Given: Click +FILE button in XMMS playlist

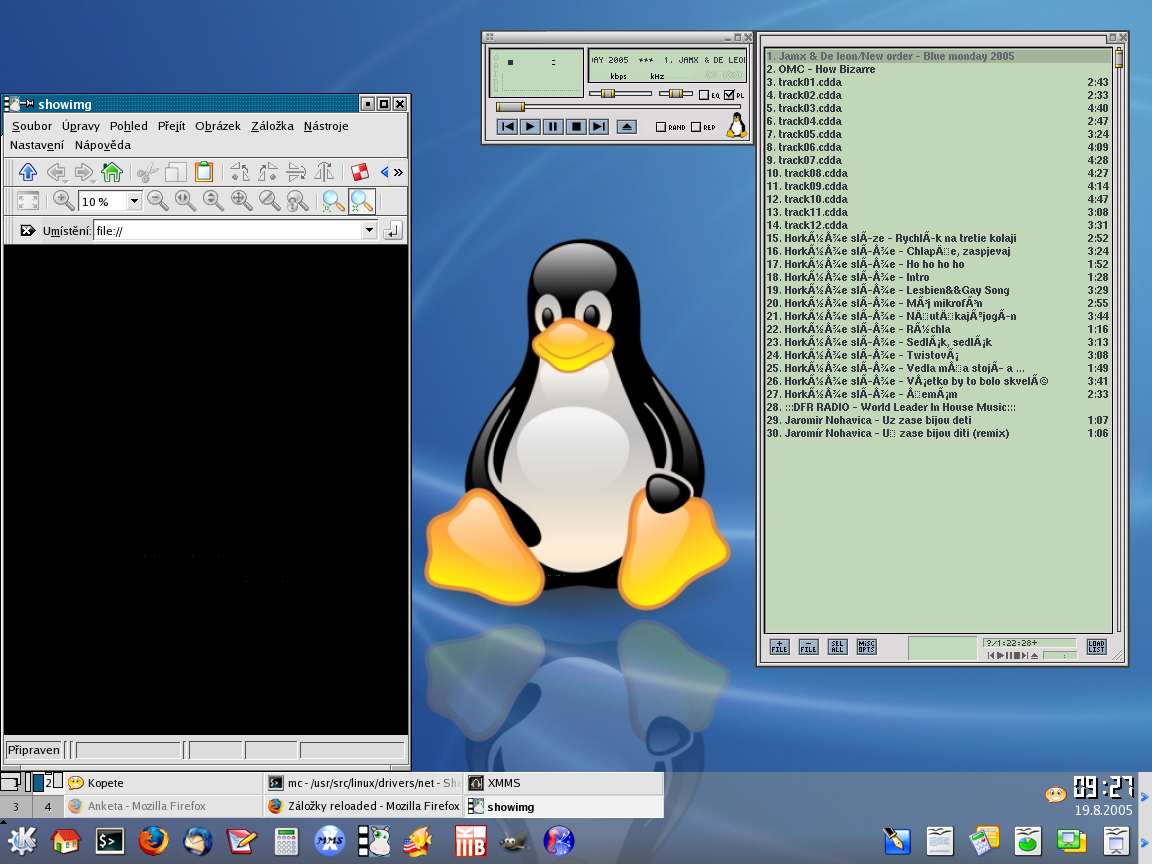Looking at the screenshot, I should (780, 647).
